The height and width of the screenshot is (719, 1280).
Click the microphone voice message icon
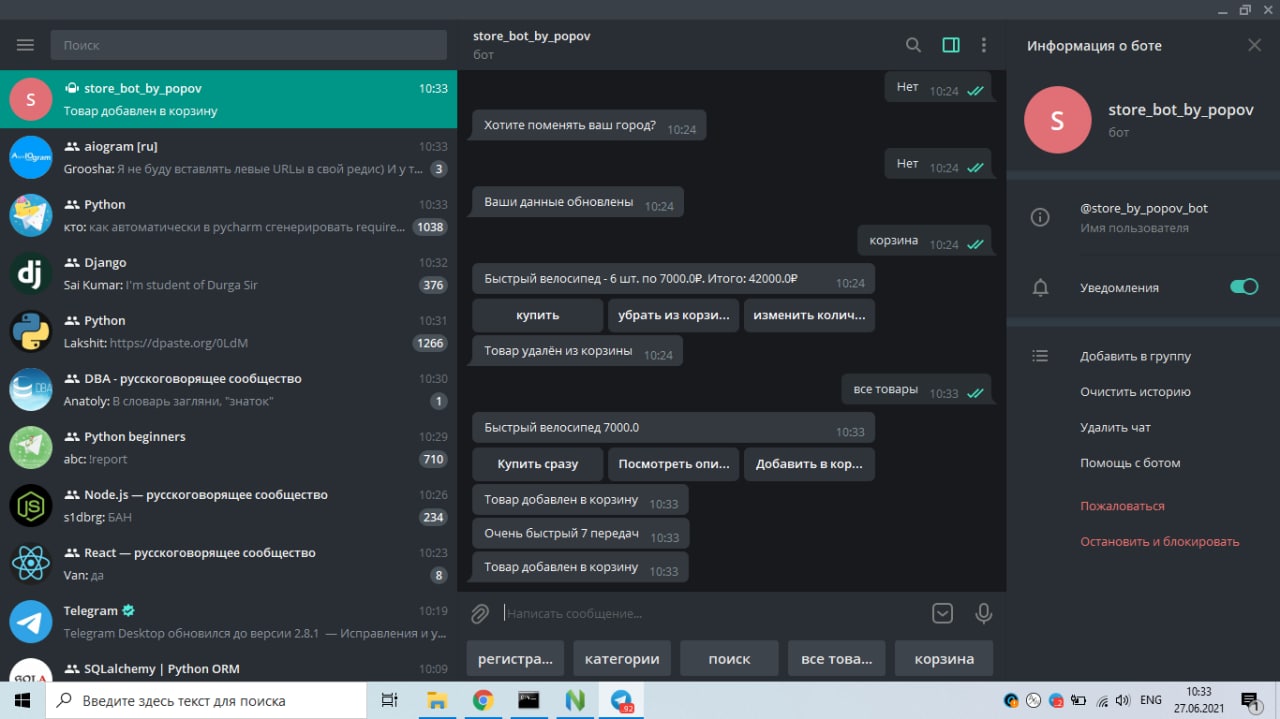(983, 613)
